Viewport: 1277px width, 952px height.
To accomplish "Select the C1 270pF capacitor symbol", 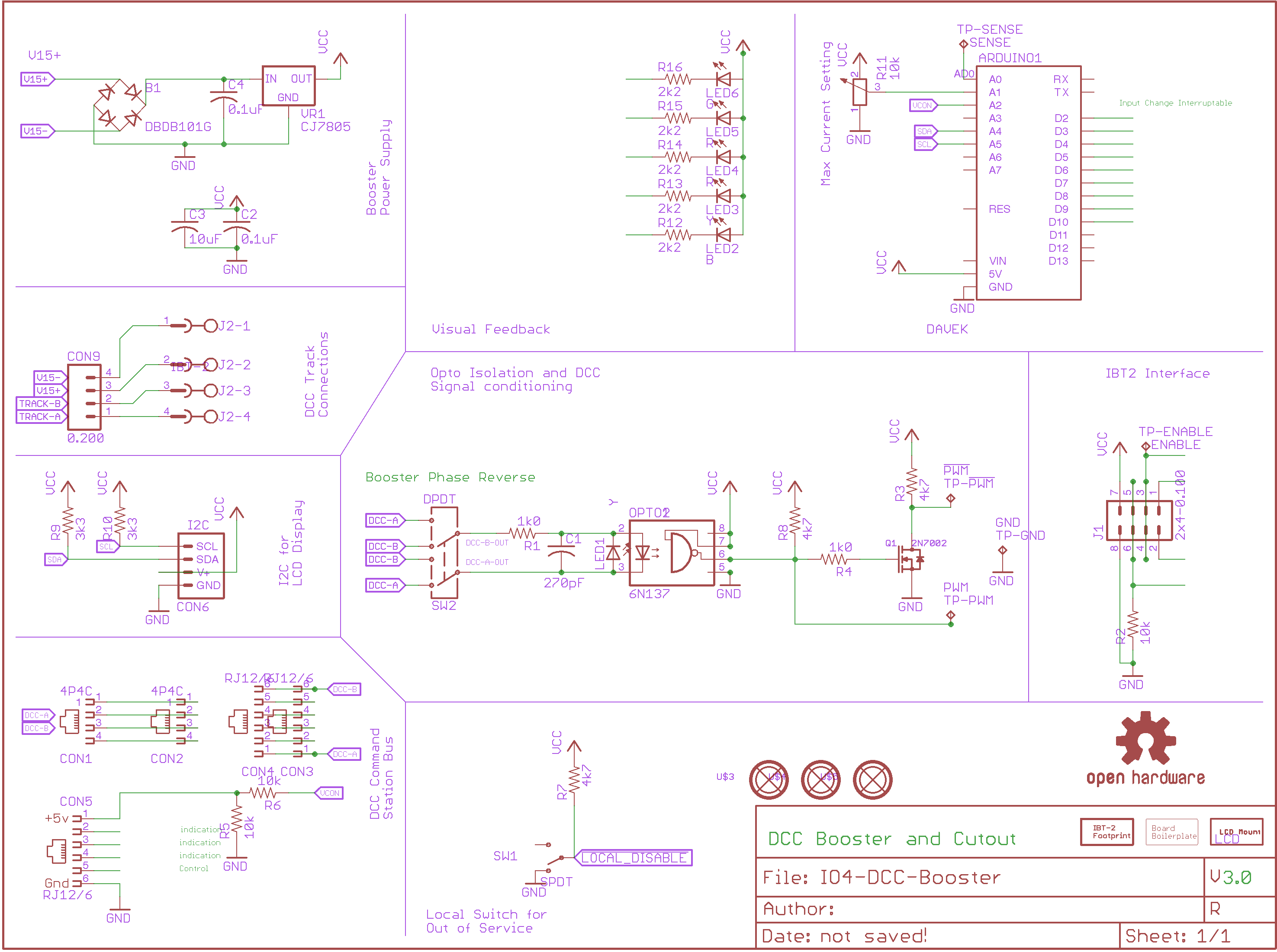I will pos(561,552).
